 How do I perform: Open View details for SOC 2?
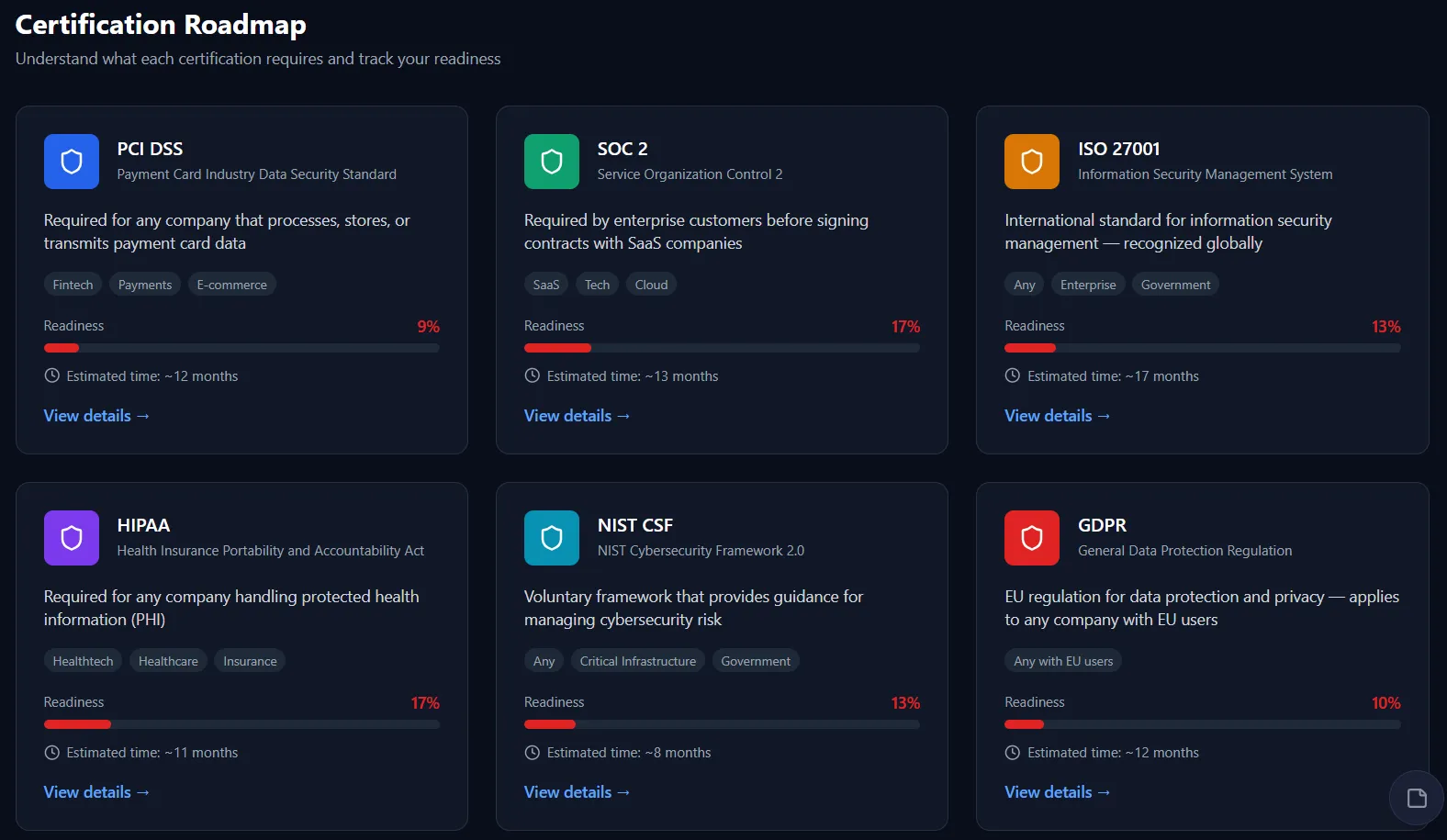coord(577,416)
